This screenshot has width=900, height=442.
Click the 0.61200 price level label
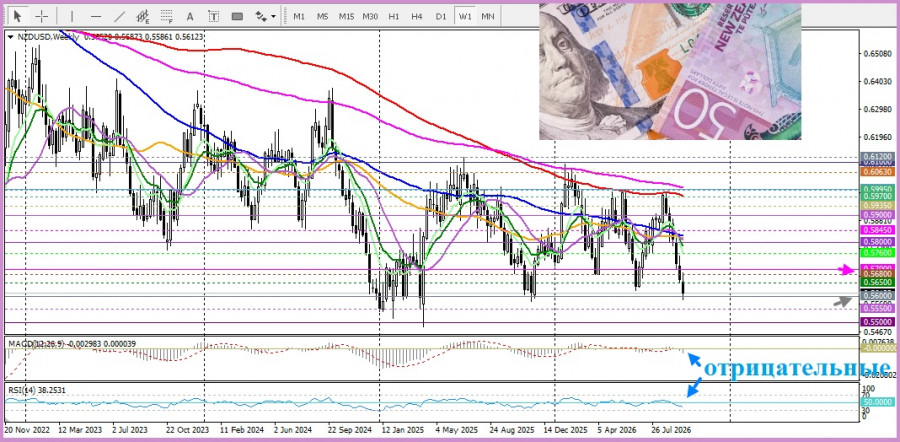click(878, 156)
